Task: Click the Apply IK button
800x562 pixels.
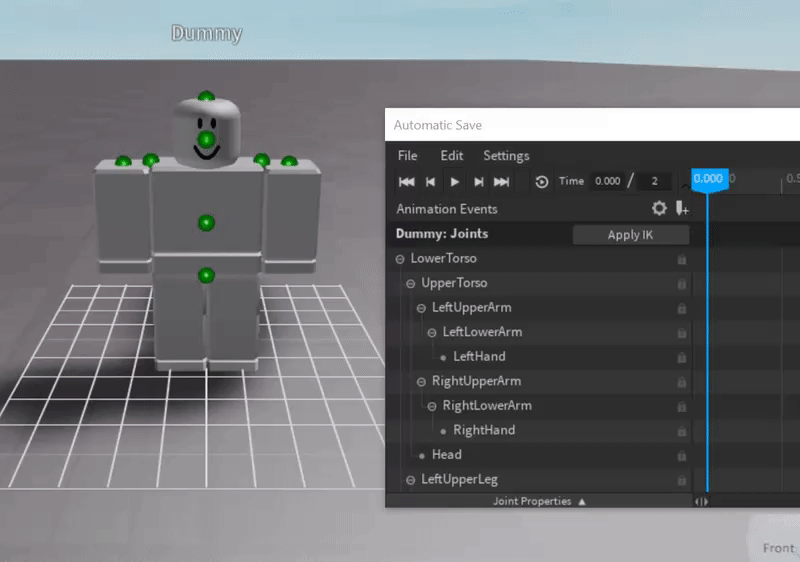Action: tap(631, 235)
